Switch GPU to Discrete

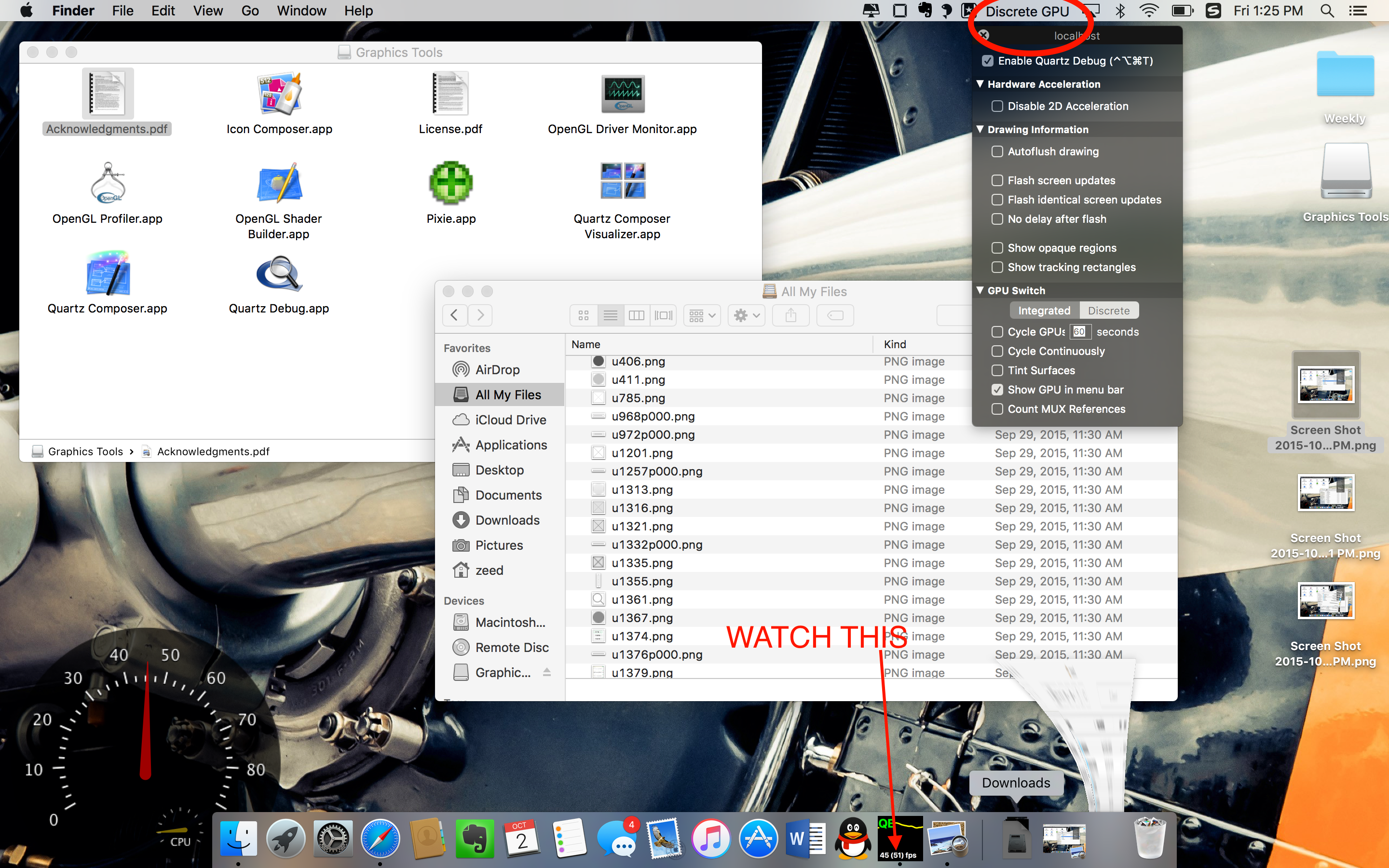tap(1108, 311)
